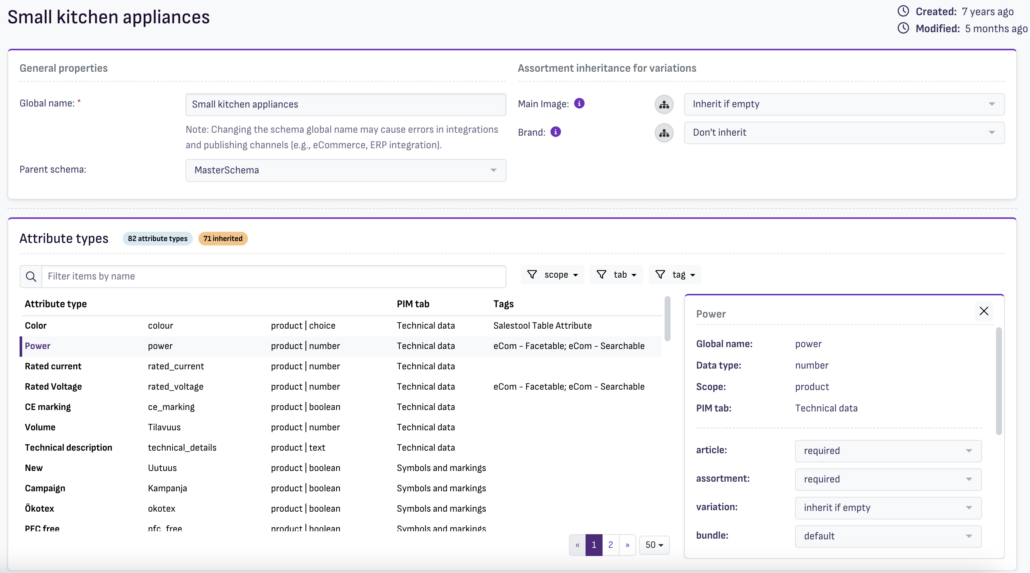
Task: Open the article required dropdown
Action: [888, 451]
